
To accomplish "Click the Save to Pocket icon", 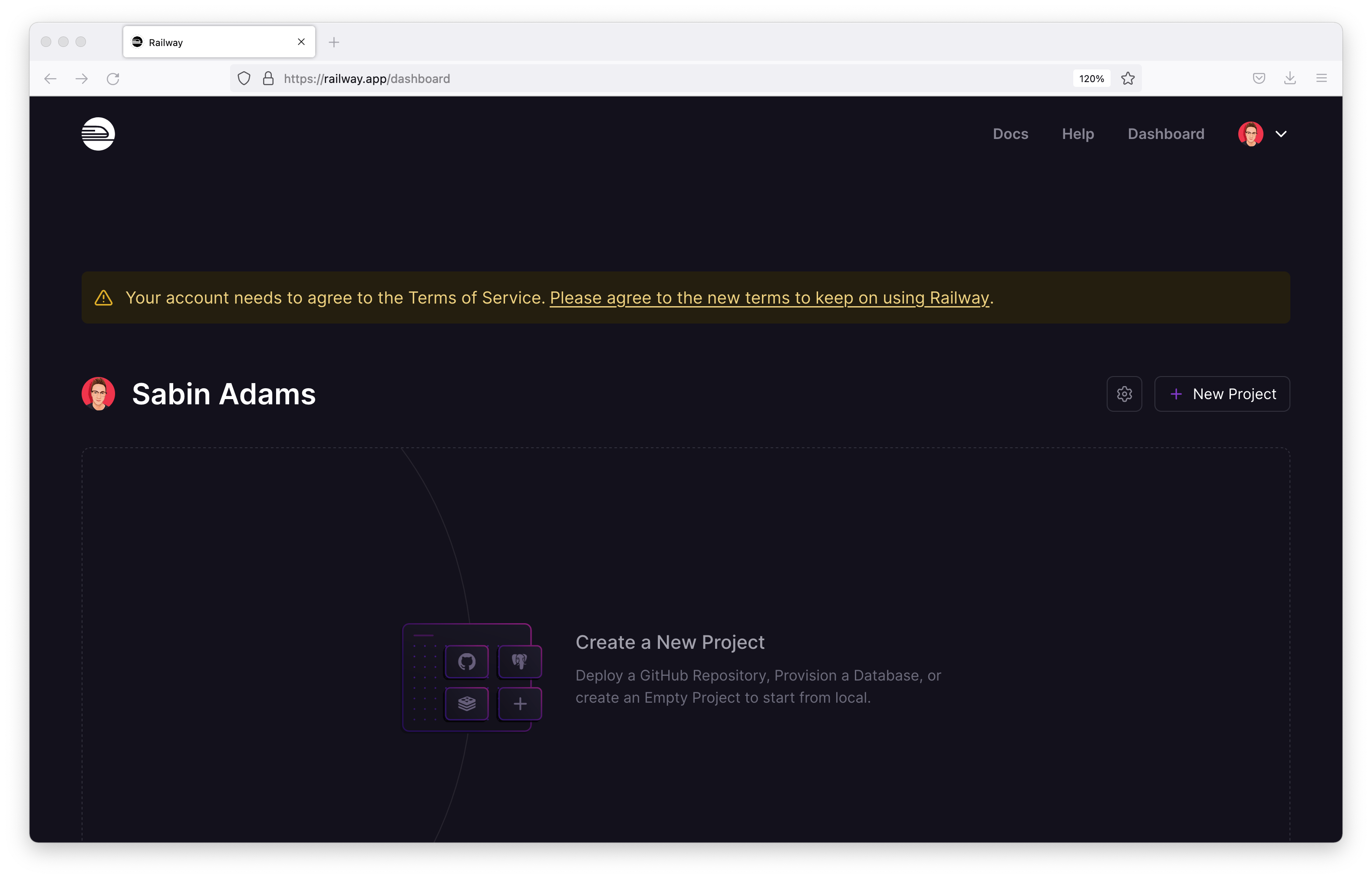I will (1259, 79).
